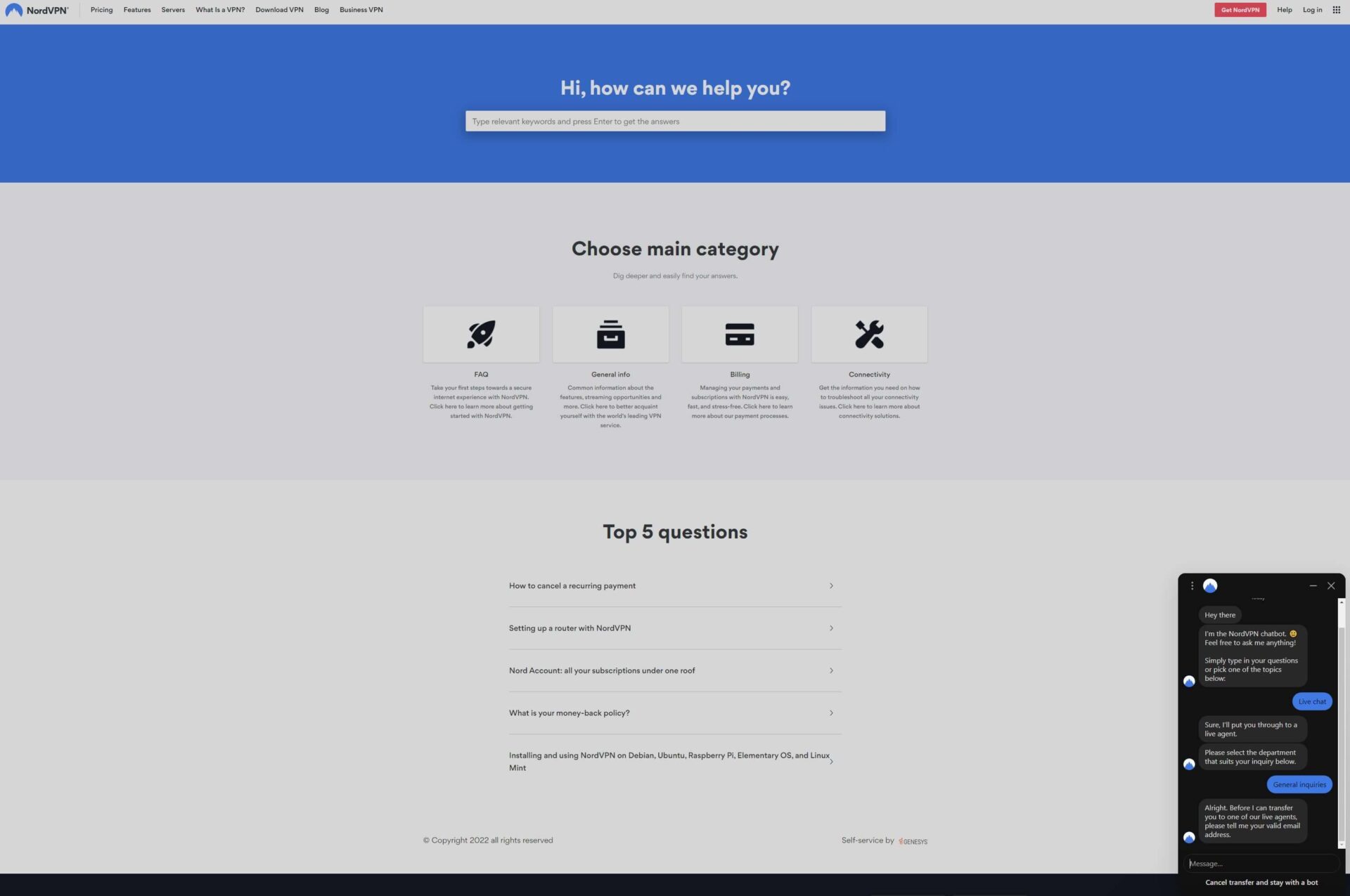This screenshot has height=896, width=1350.
Task: Click the Get NordVPN button
Action: pos(1240,9)
